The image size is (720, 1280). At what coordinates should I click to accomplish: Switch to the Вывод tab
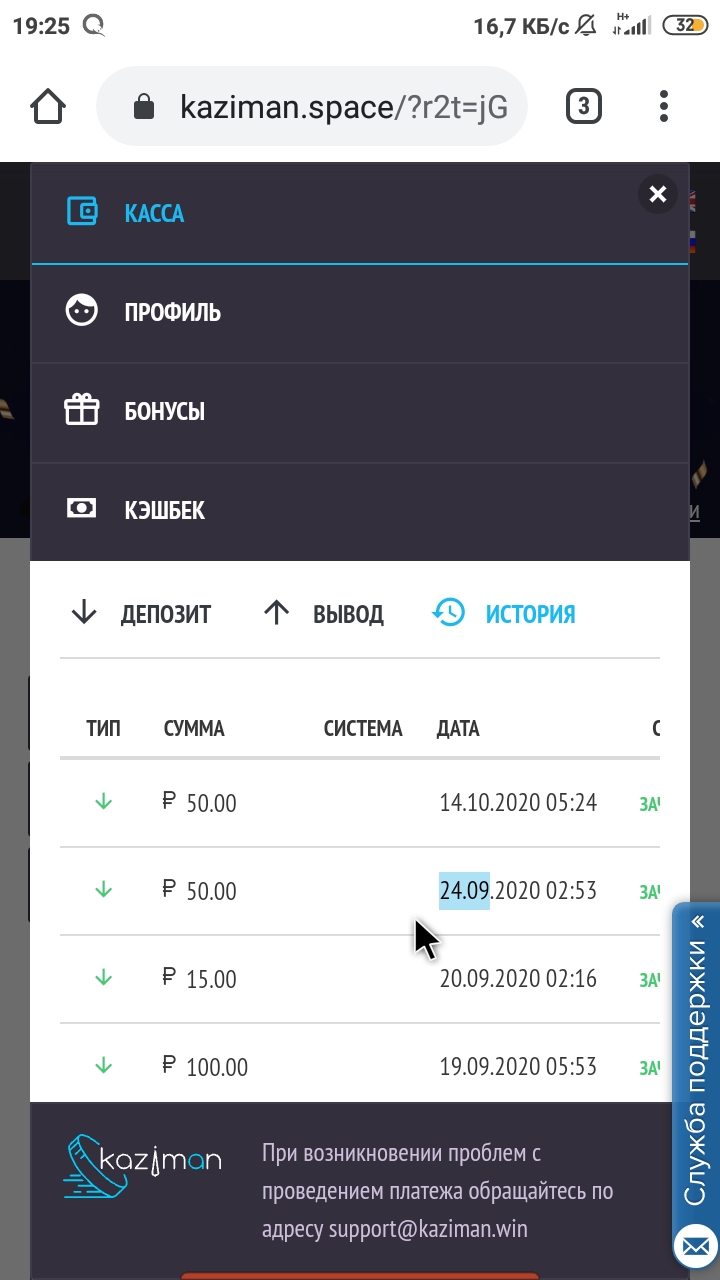[x=324, y=614]
